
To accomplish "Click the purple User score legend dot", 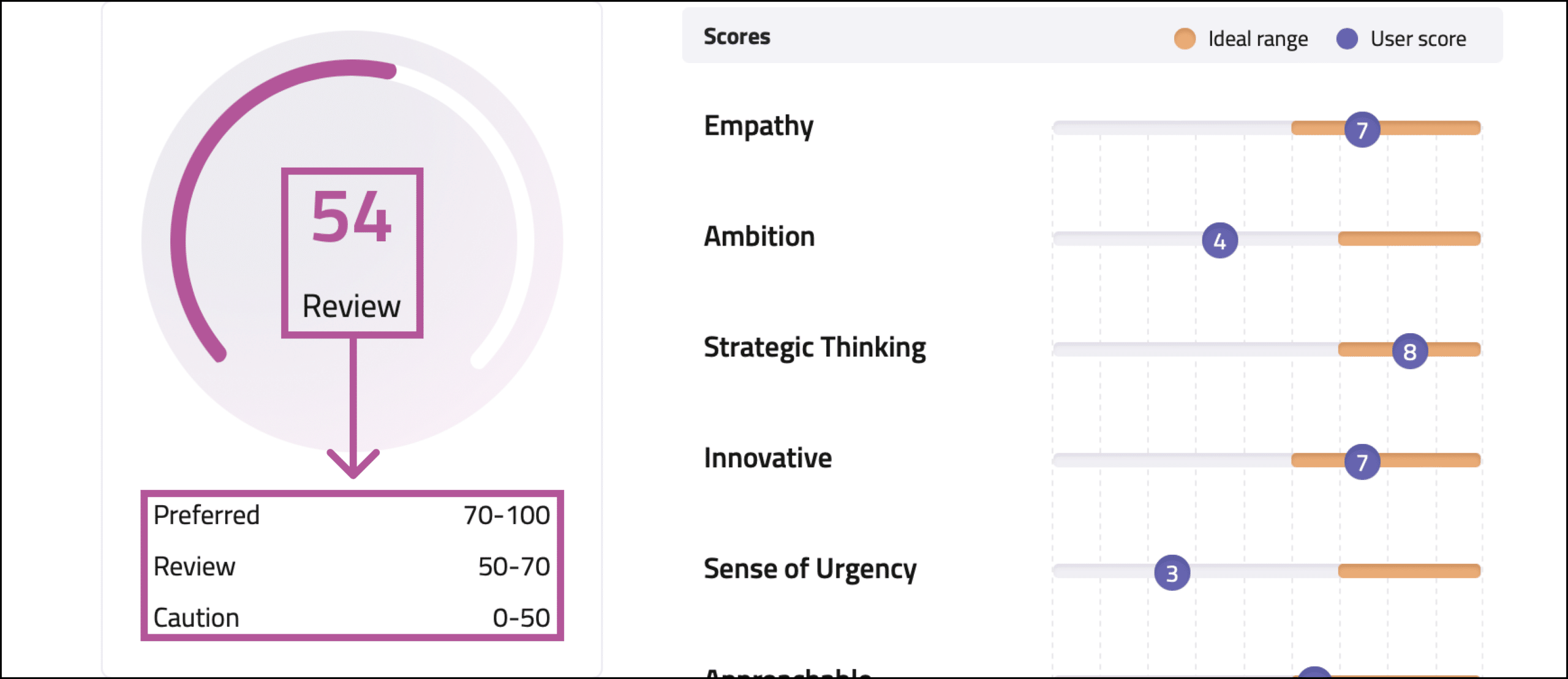I will click(1347, 39).
